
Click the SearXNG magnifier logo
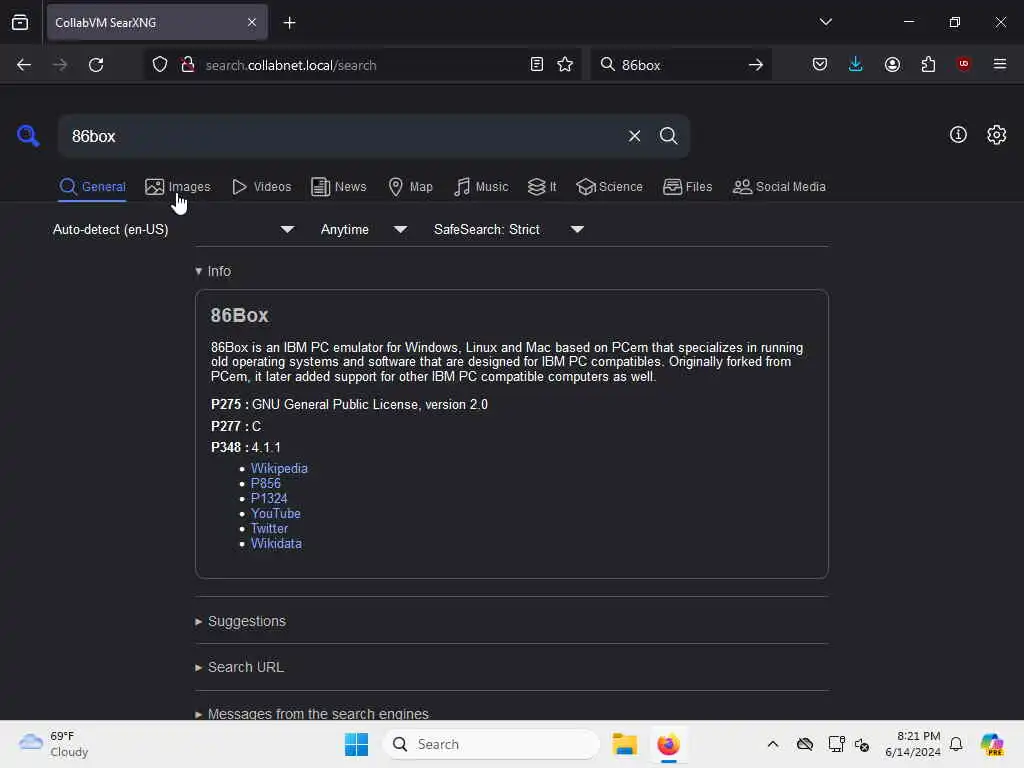(28, 135)
